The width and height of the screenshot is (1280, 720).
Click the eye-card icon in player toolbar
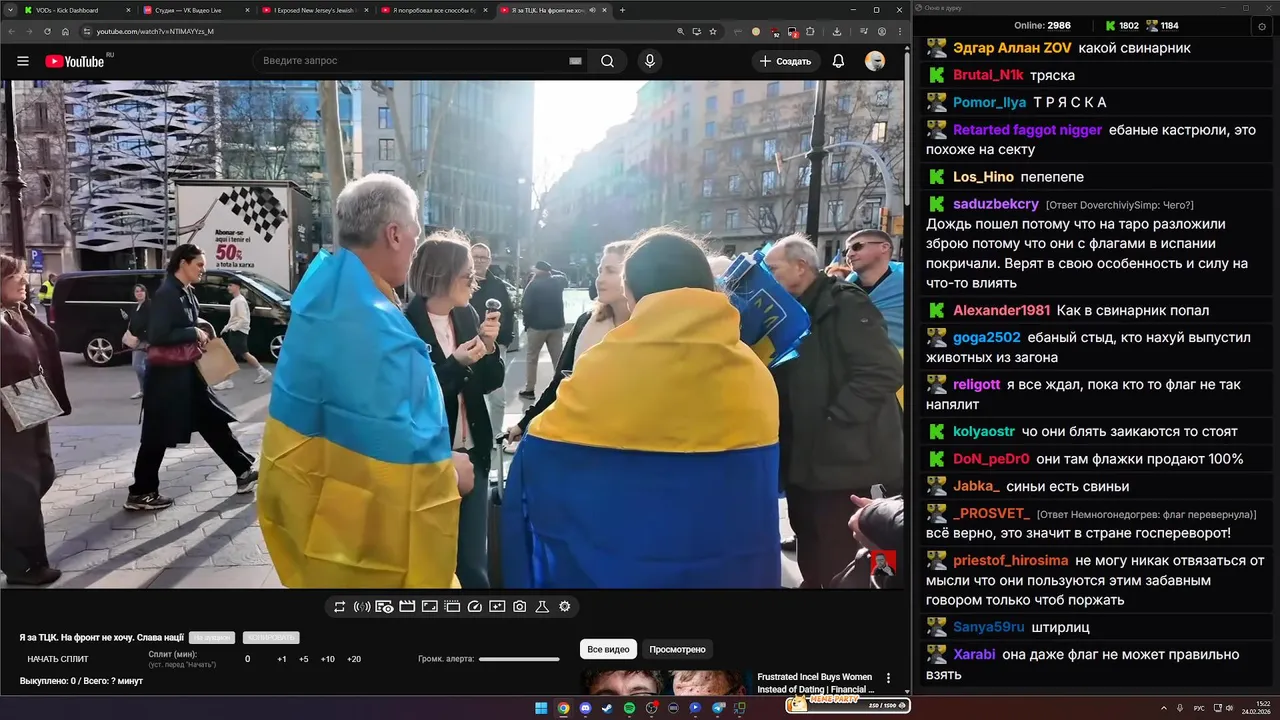pyautogui.click(x=384, y=606)
